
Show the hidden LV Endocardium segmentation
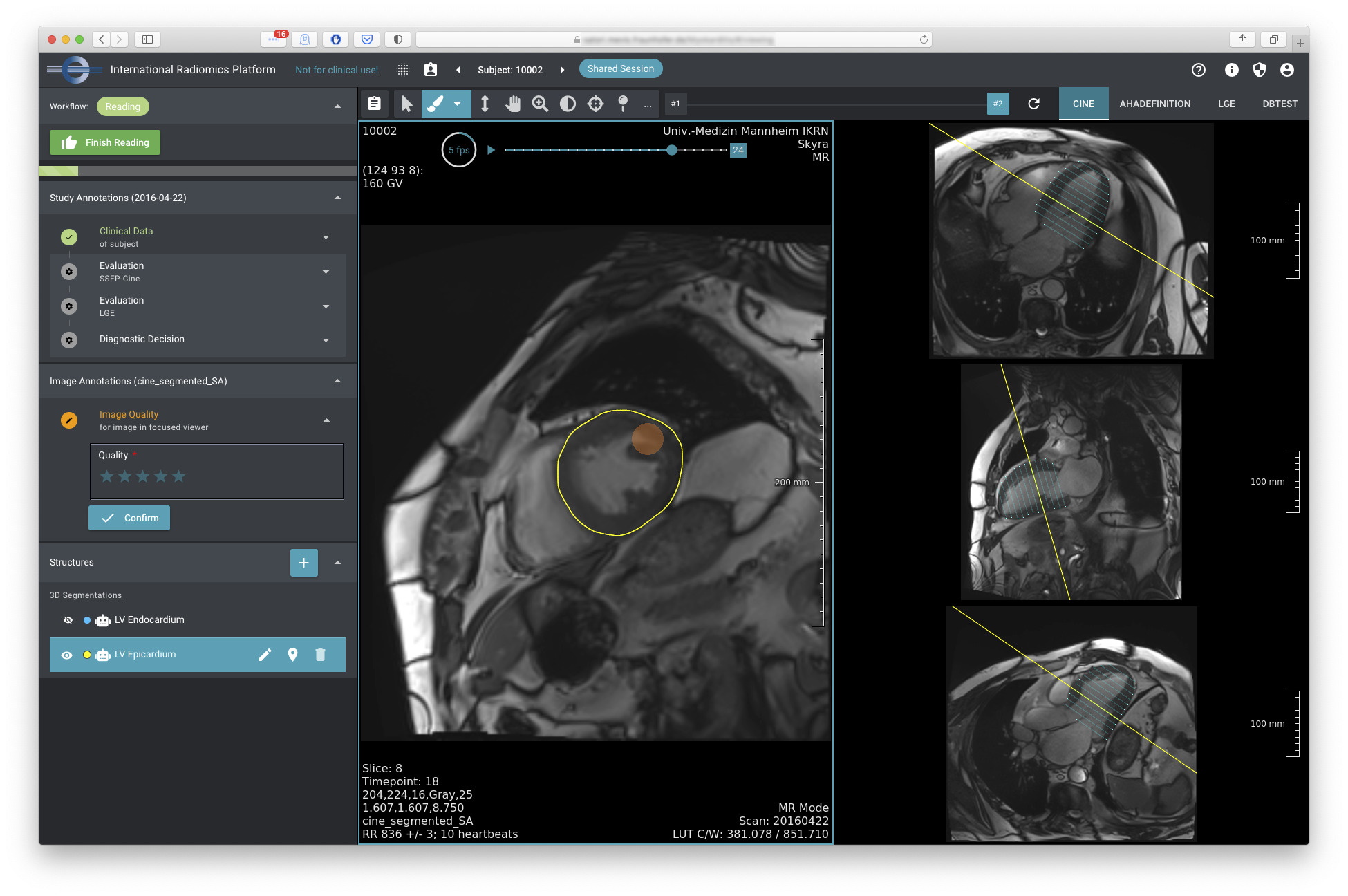coord(68,620)
